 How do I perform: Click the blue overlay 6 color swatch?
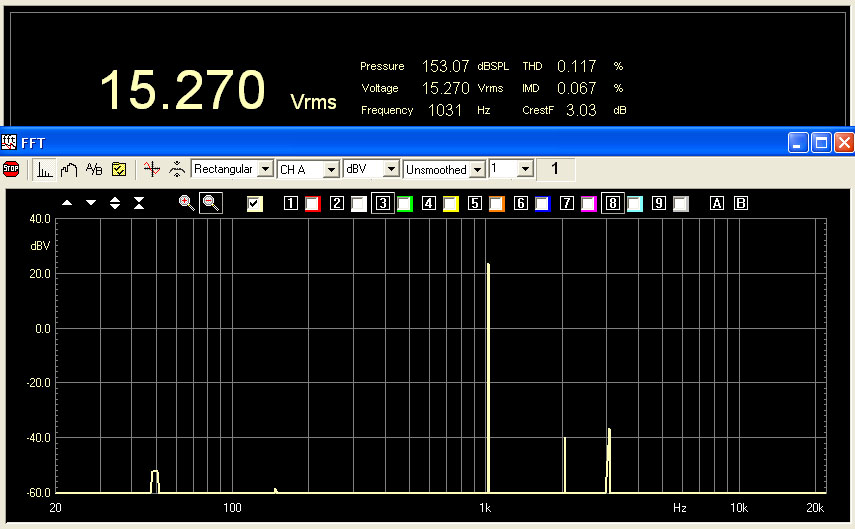click(x=542, y=204)
